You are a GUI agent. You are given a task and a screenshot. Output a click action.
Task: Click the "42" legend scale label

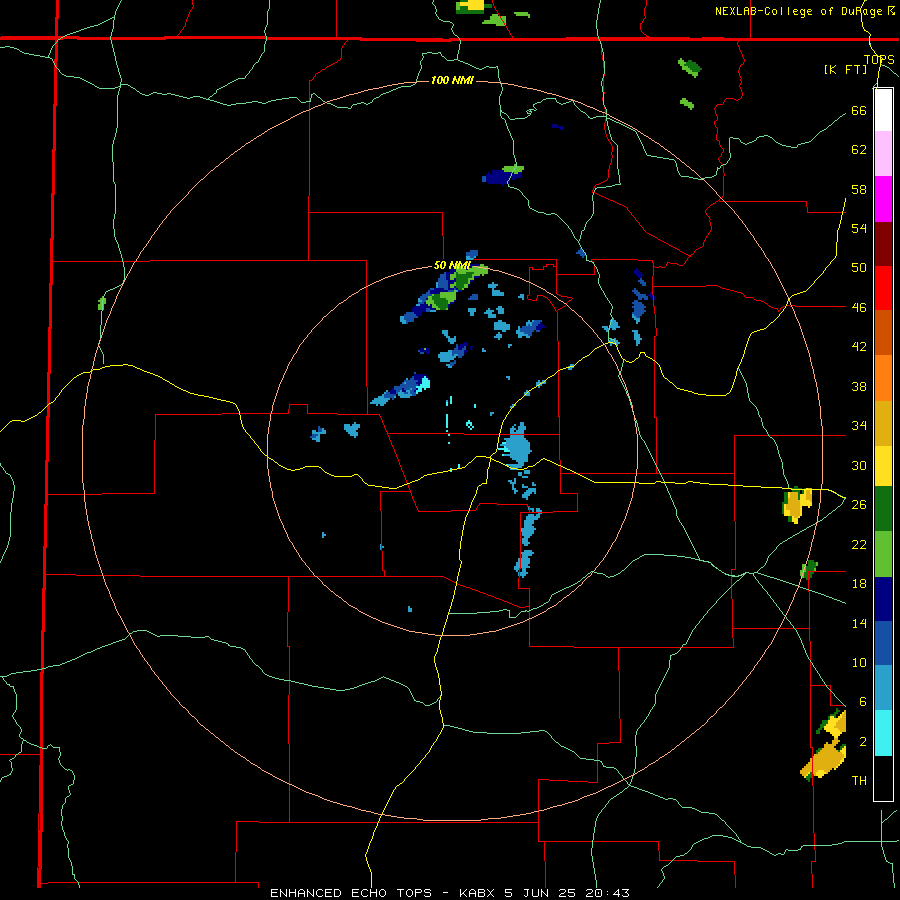pyautogui.click(x=859, y=346)
